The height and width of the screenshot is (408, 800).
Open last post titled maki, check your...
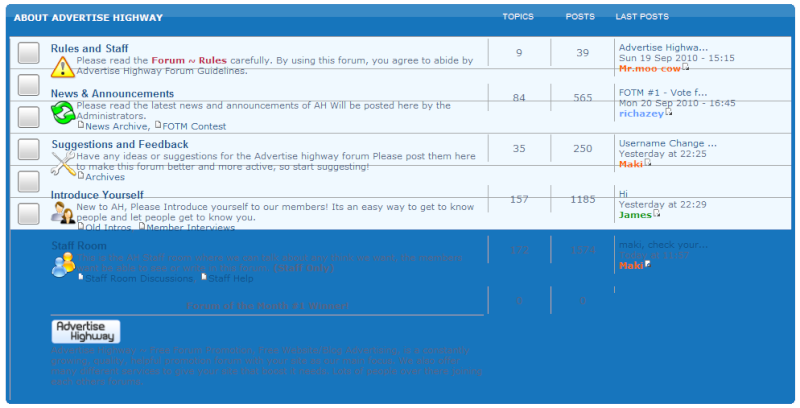(x=663, y=245)
